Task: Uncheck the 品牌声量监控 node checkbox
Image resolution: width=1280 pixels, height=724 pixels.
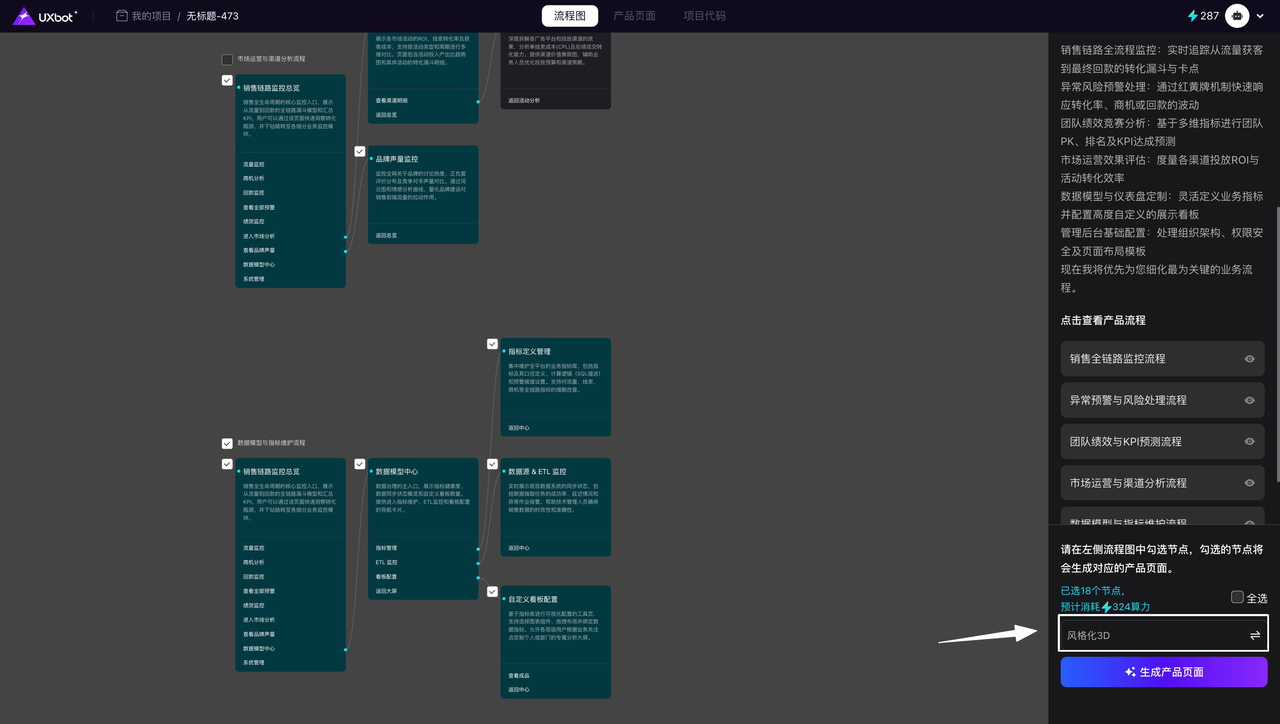Action: pyautogui.click(x=360, y=152)
